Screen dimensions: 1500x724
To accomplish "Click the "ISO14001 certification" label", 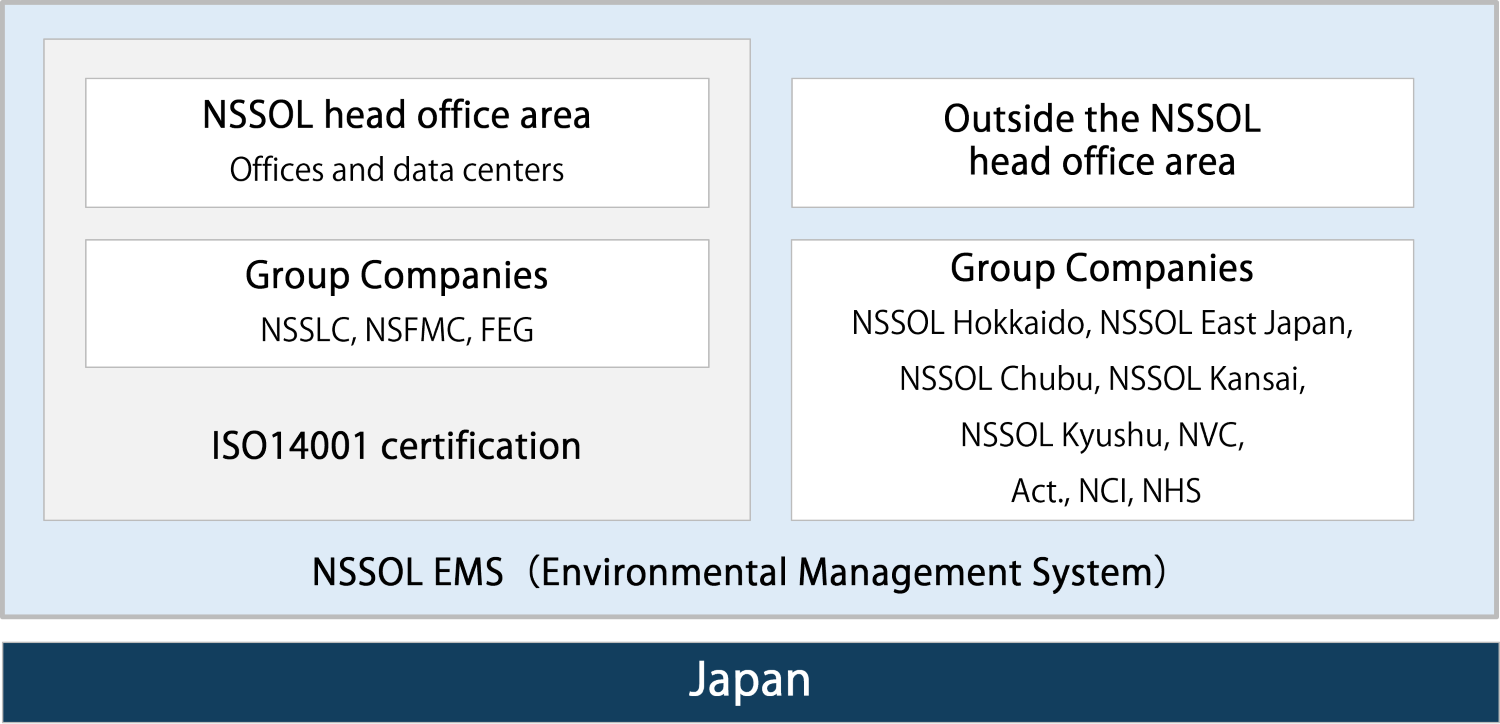I will [x=397, y=446].
